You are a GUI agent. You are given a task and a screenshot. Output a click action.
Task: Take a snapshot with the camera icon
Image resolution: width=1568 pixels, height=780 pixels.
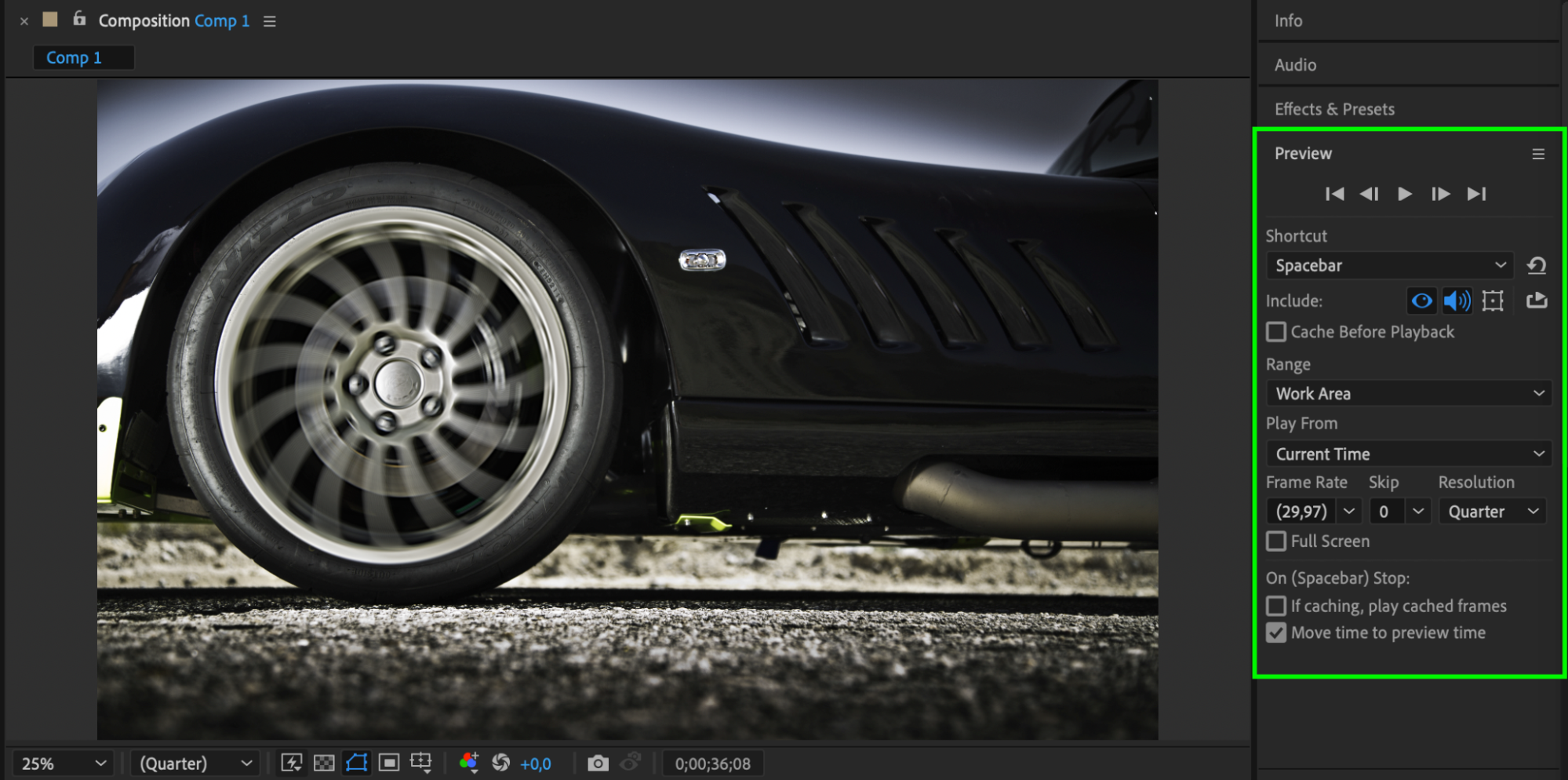(x=598, y=763)
